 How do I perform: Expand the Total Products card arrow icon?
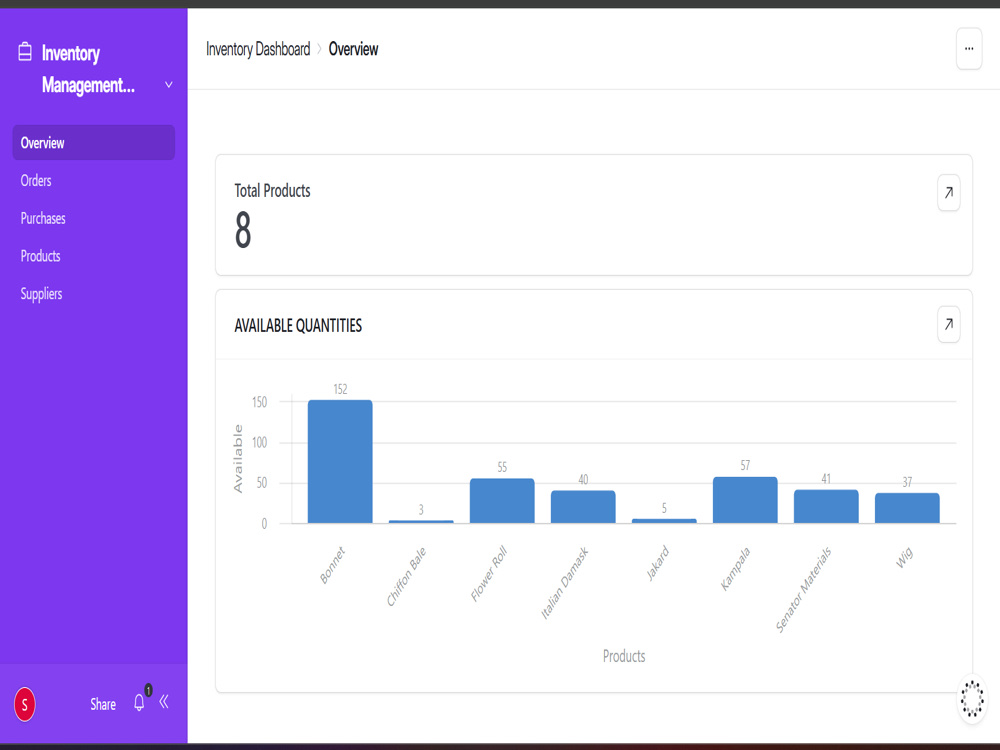click(948, 192)
